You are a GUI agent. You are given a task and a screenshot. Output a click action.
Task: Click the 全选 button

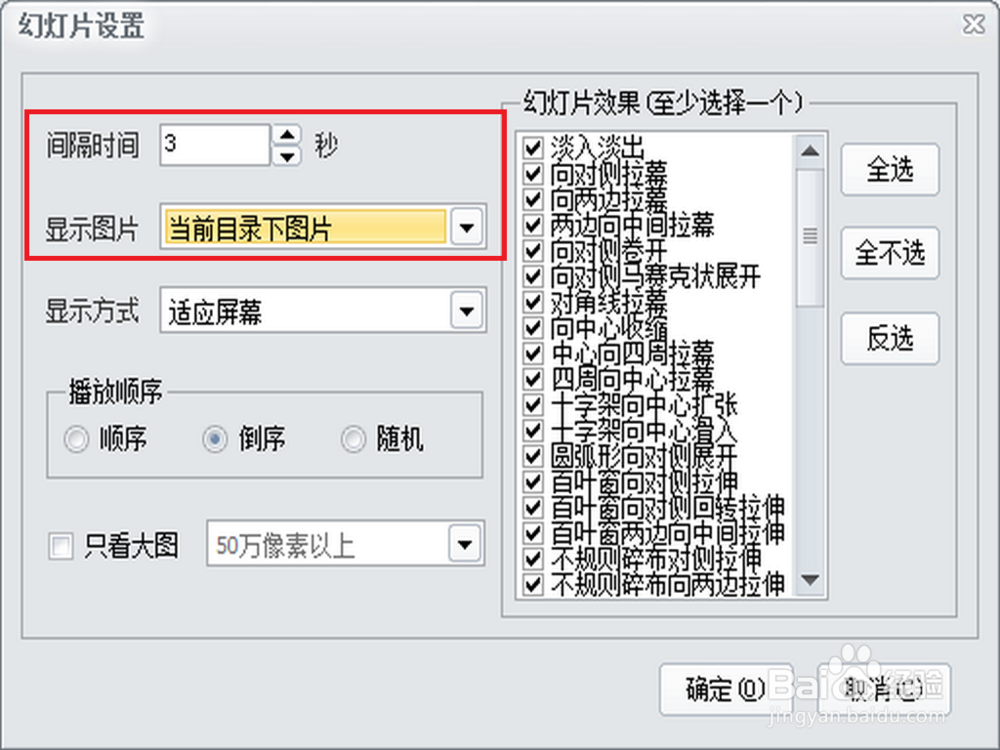click(889, 170)
